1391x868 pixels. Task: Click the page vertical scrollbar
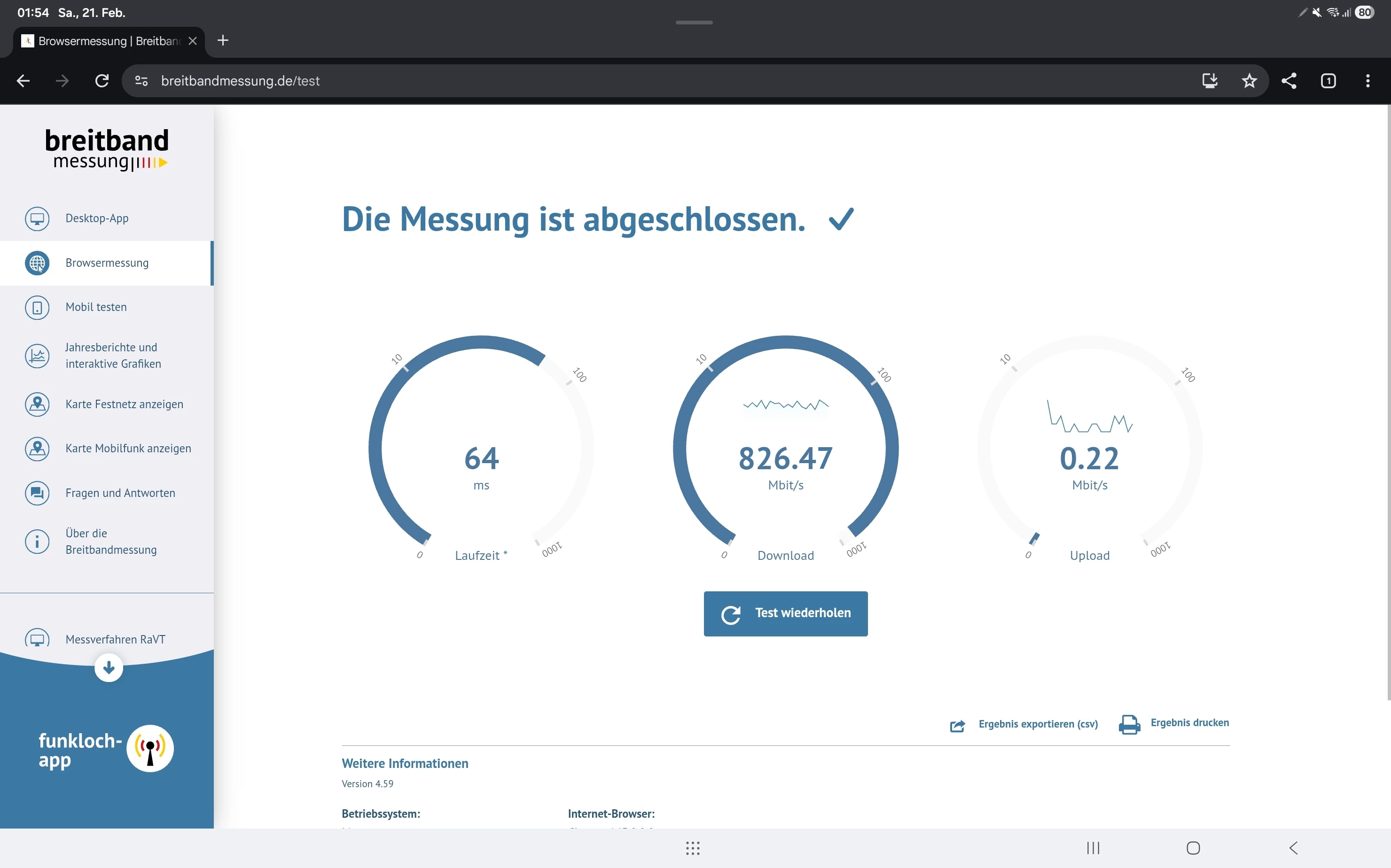(x=1388, y=402)
